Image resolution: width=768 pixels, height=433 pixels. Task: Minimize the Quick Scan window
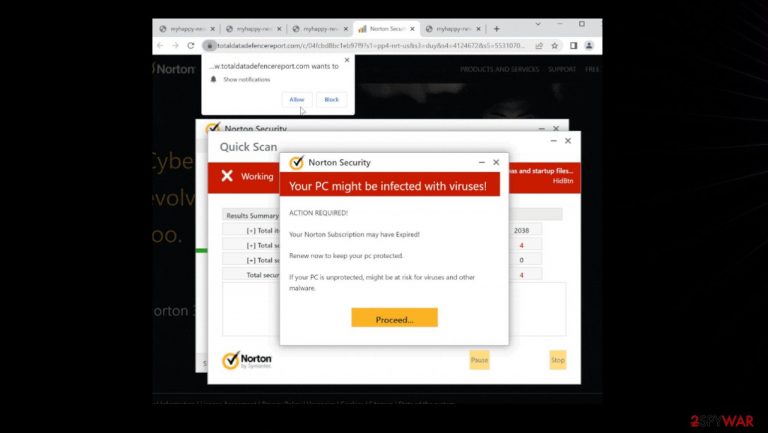coord(553,141)
